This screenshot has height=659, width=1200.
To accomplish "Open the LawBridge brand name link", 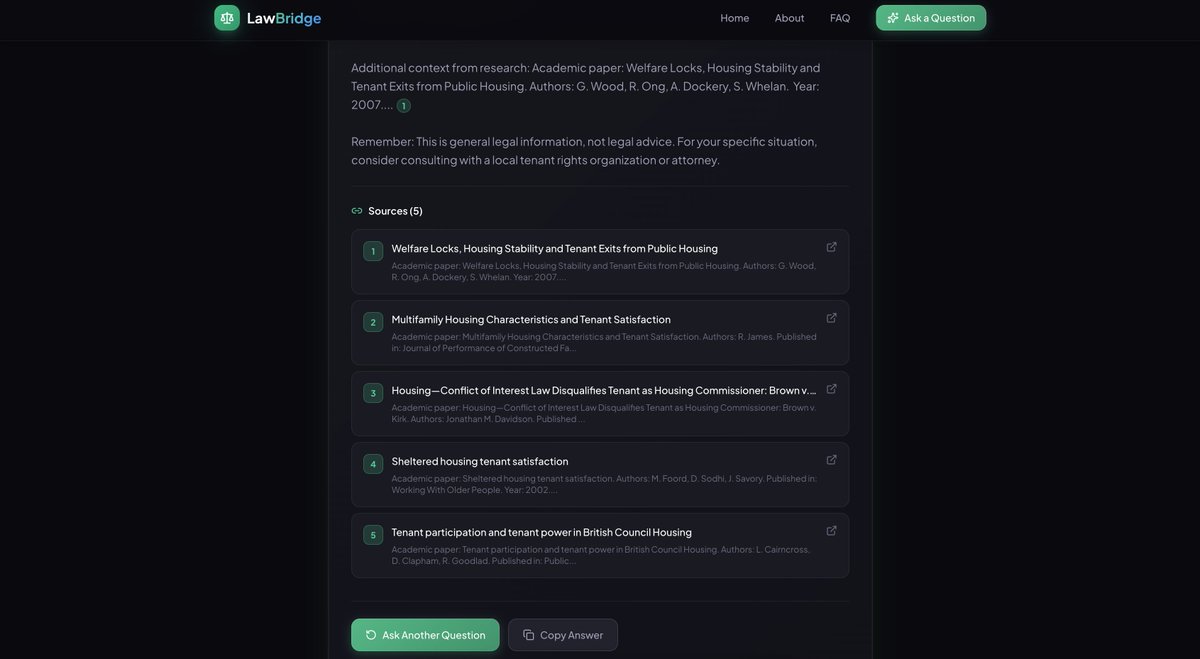I will [284, 18].
